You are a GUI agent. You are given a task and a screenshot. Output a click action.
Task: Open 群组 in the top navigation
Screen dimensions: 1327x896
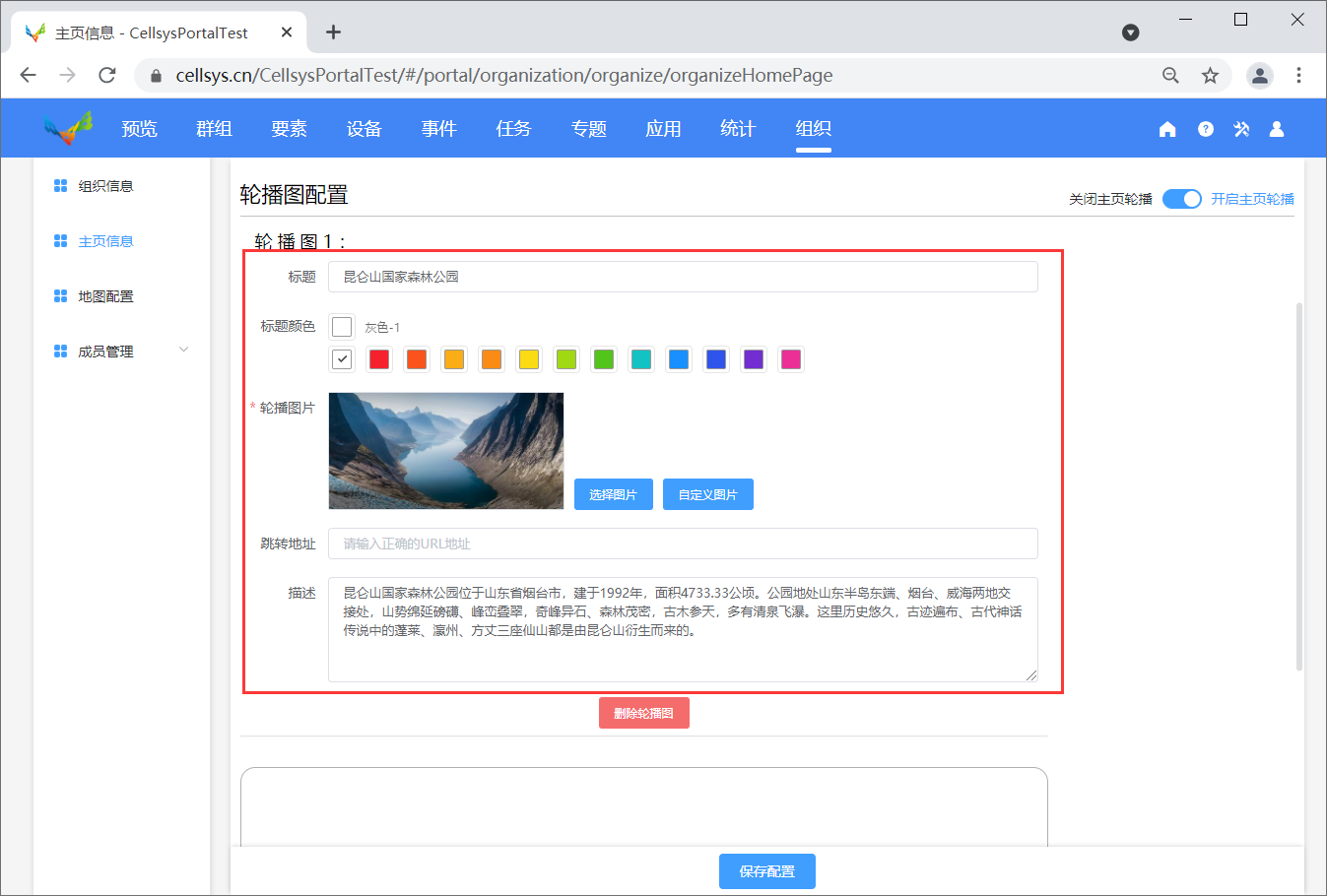214,129
